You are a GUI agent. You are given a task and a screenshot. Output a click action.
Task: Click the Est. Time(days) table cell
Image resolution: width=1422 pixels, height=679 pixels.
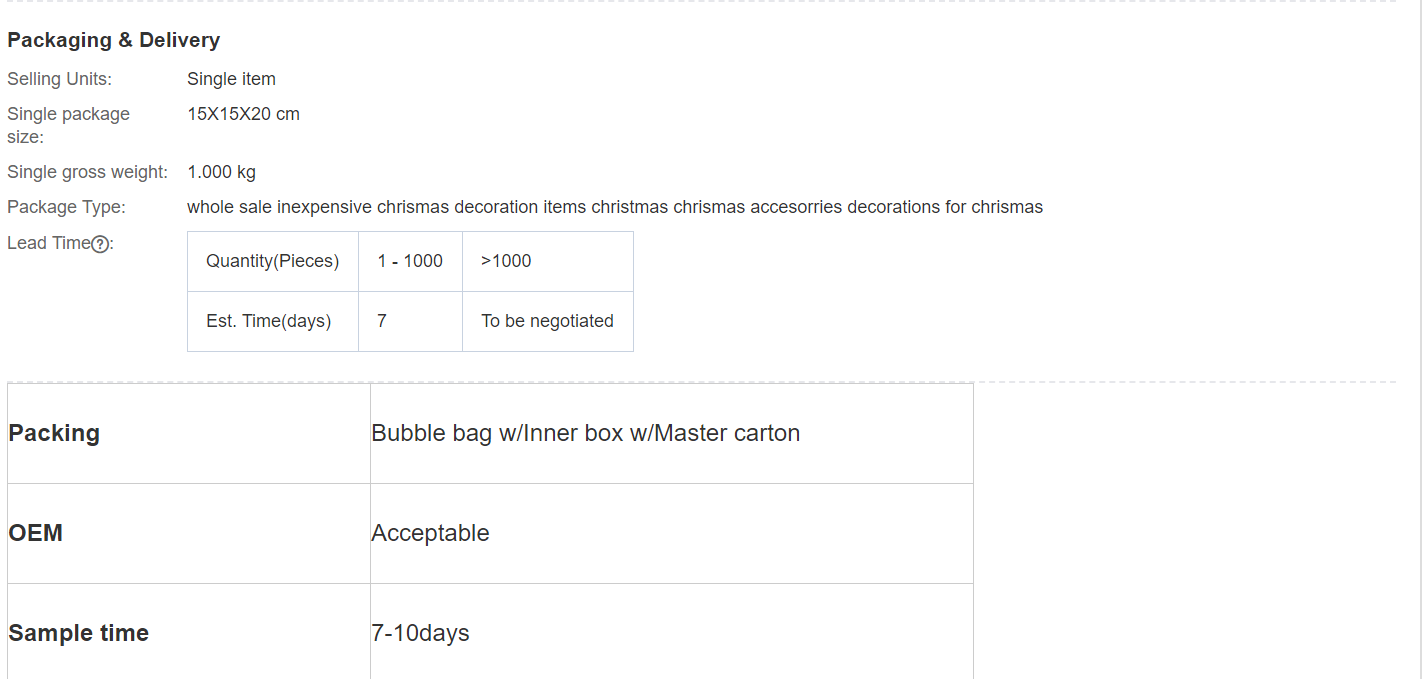click(x=268, y=321)
